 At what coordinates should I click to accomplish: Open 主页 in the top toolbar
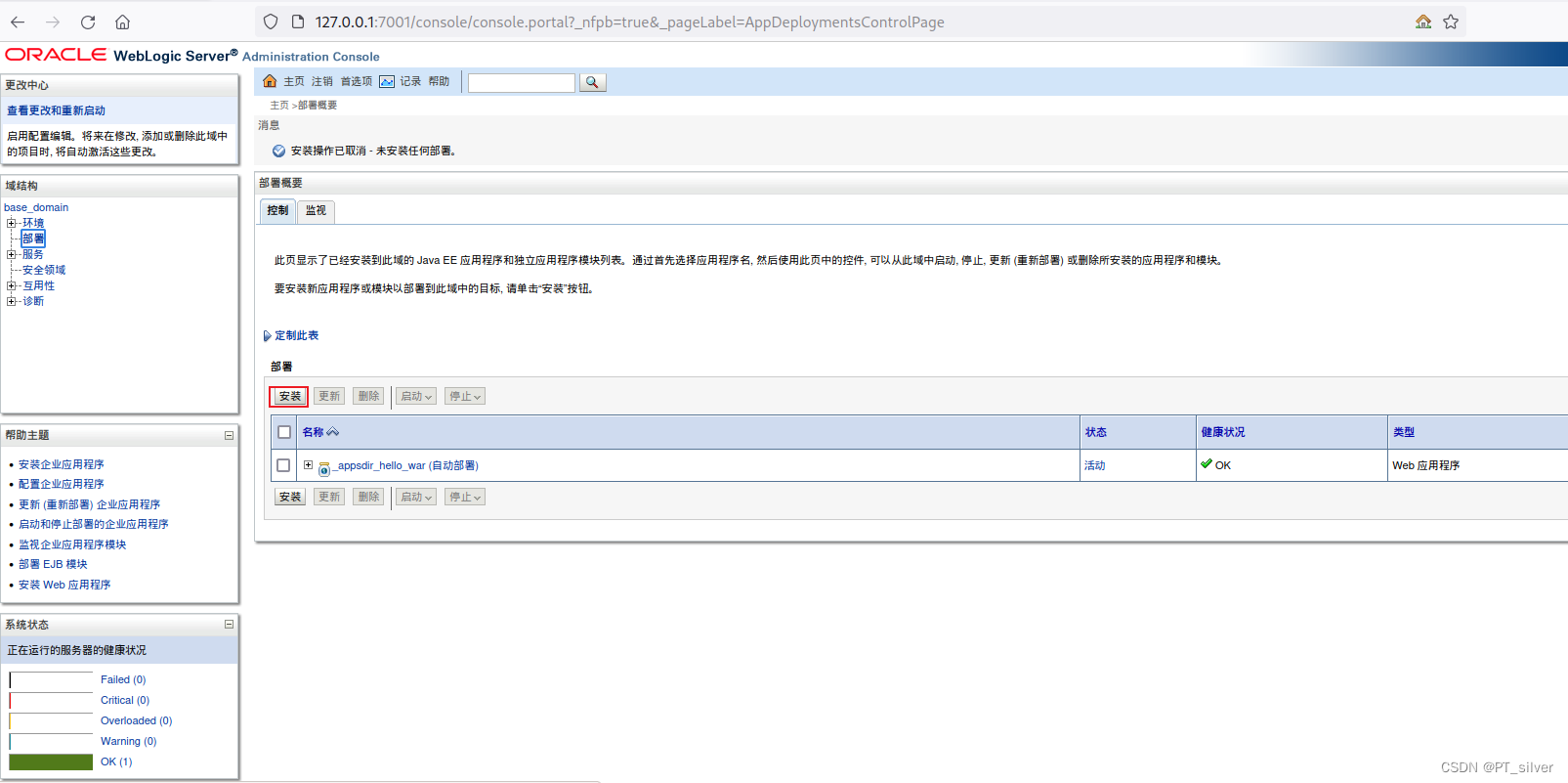[294, 81]
